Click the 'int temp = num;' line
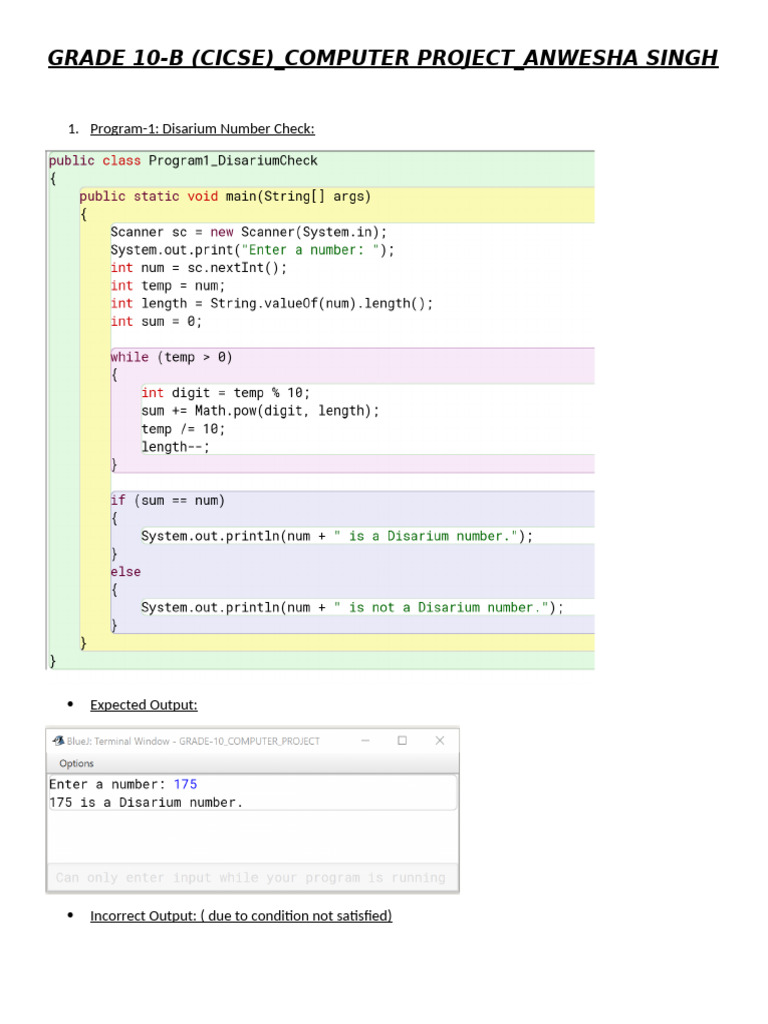768x1024 pixels. (x=168, y=286)
